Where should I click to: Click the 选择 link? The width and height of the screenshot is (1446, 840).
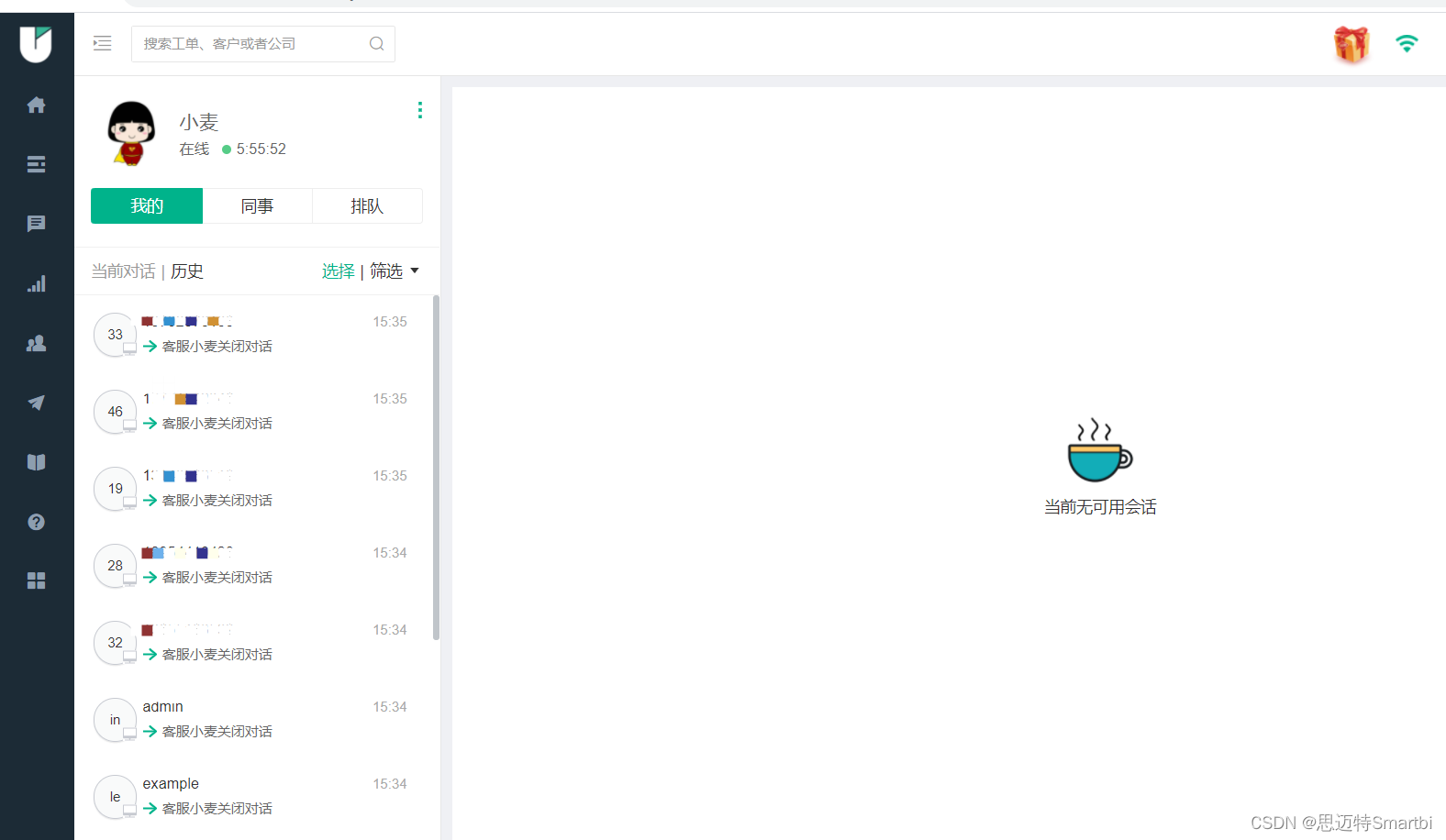[x=339, y=271]
